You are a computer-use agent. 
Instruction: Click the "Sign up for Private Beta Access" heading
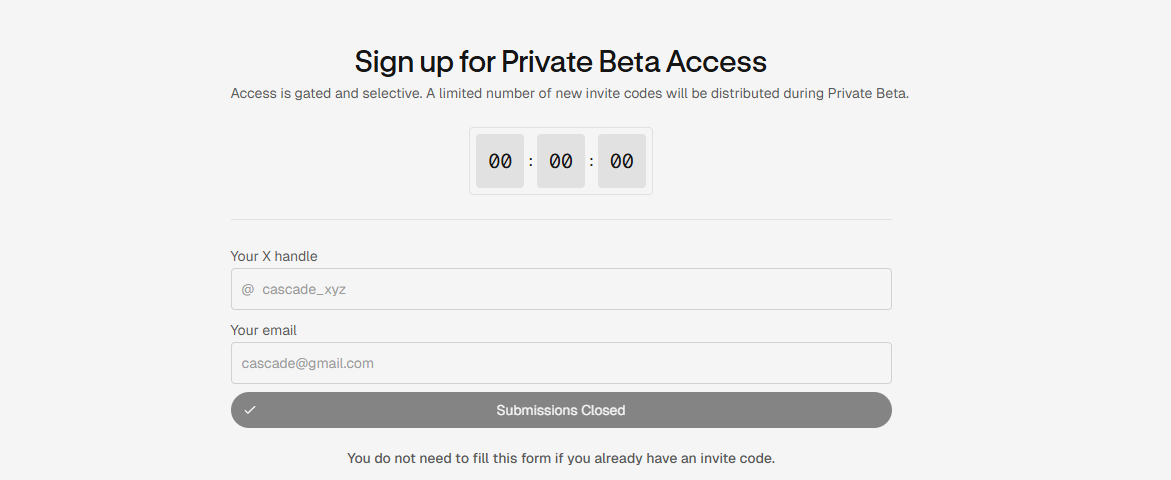point(561,62)
